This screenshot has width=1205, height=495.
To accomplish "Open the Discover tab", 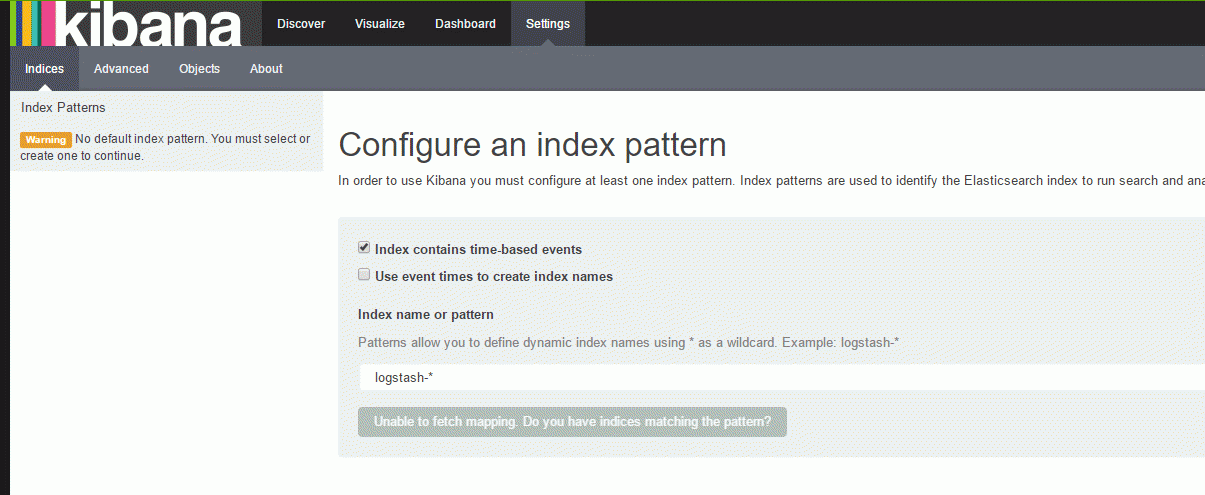I will (x=301, y=24).
